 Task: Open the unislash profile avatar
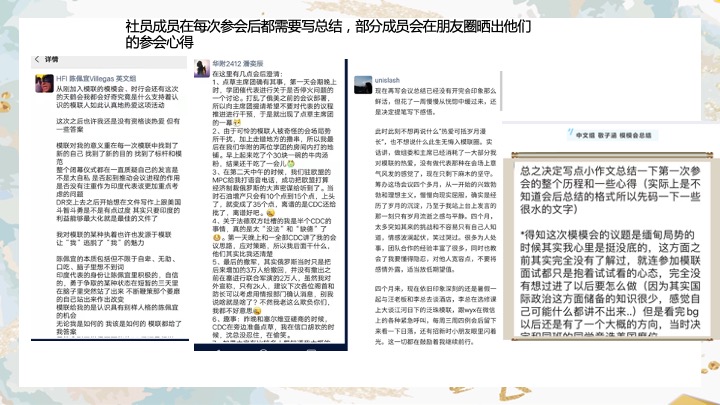coord(364,80)
